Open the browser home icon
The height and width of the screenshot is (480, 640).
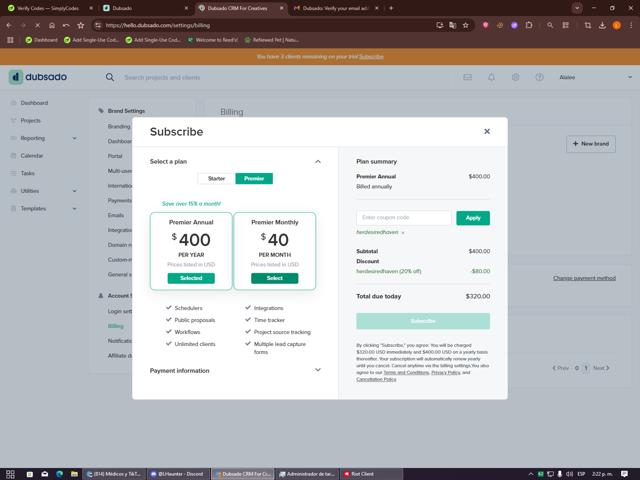click(x=51, y=25)
